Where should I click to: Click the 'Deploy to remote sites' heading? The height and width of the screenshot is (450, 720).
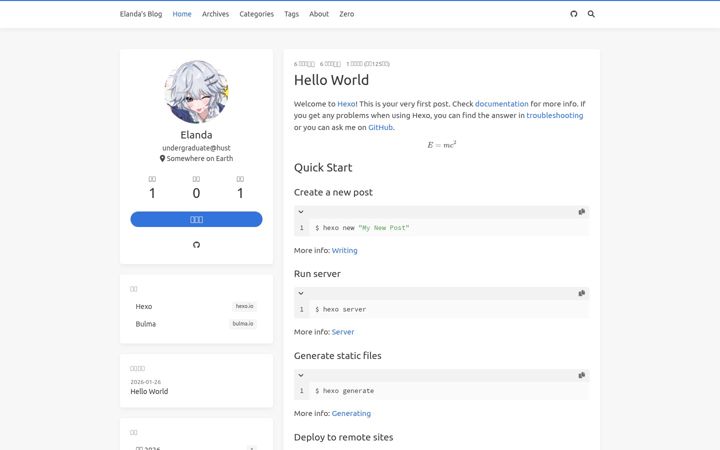tap(343, 437)
